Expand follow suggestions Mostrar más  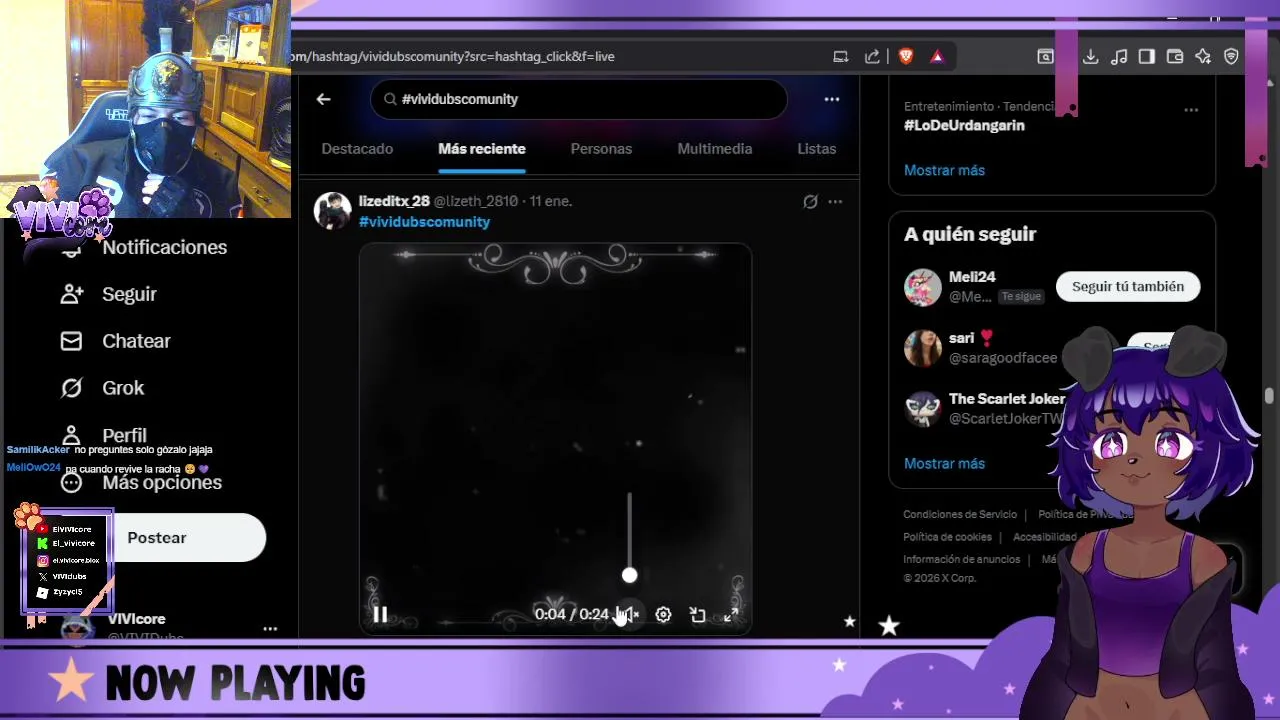944,464
